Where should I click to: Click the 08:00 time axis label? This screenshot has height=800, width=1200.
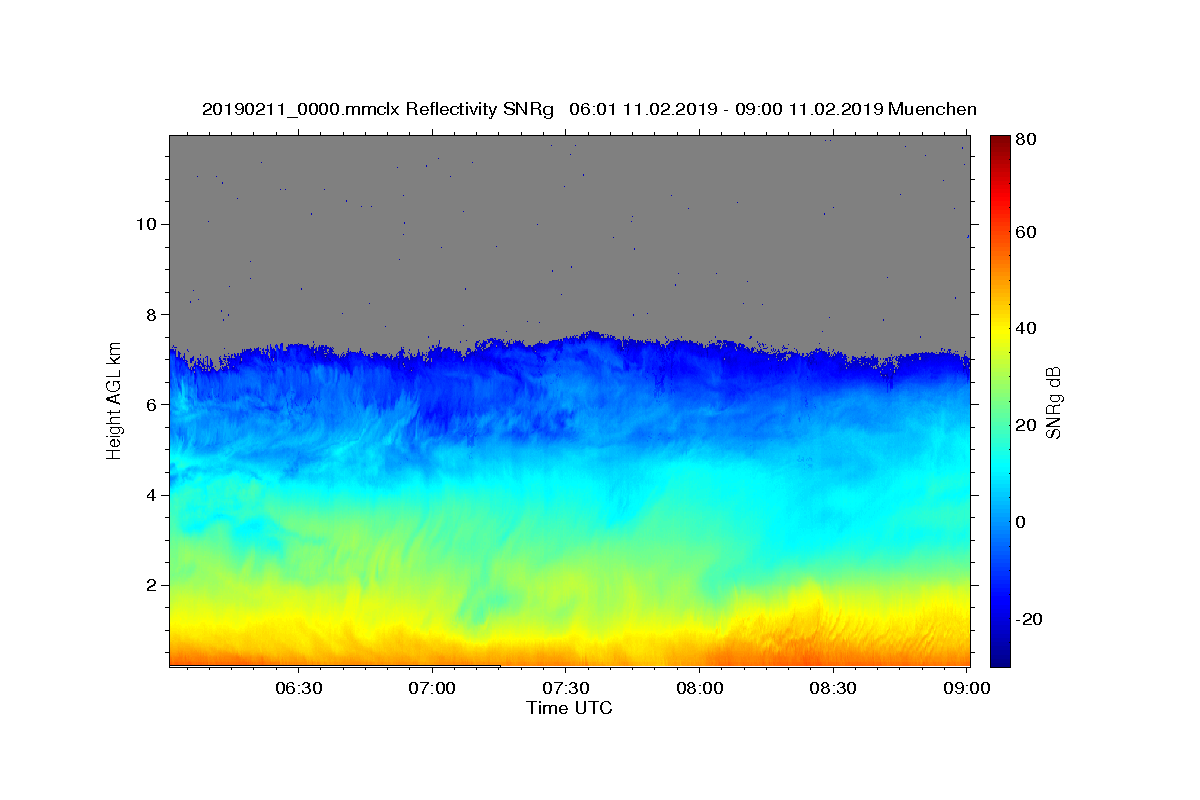click(700, 689)
